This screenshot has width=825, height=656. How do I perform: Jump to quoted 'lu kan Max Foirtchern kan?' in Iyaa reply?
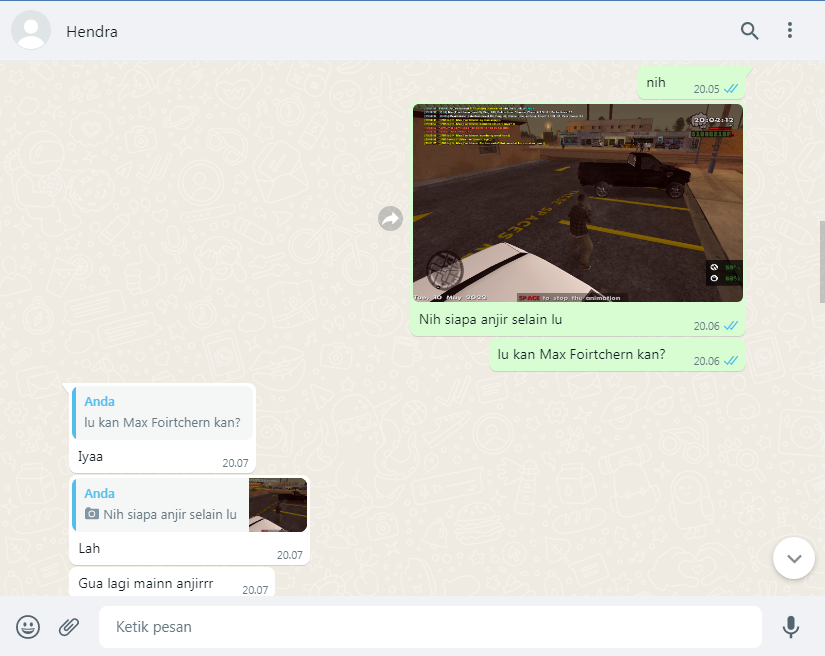[x=163, y=412]
